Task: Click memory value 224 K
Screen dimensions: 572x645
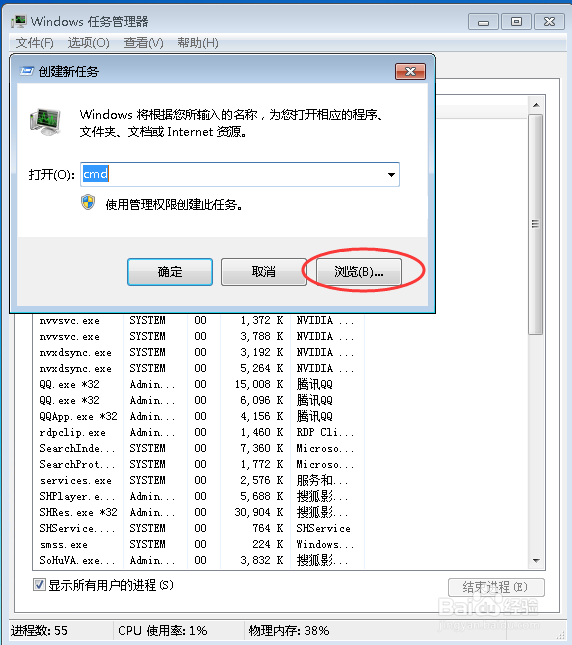Action: [x=268, y=544]
